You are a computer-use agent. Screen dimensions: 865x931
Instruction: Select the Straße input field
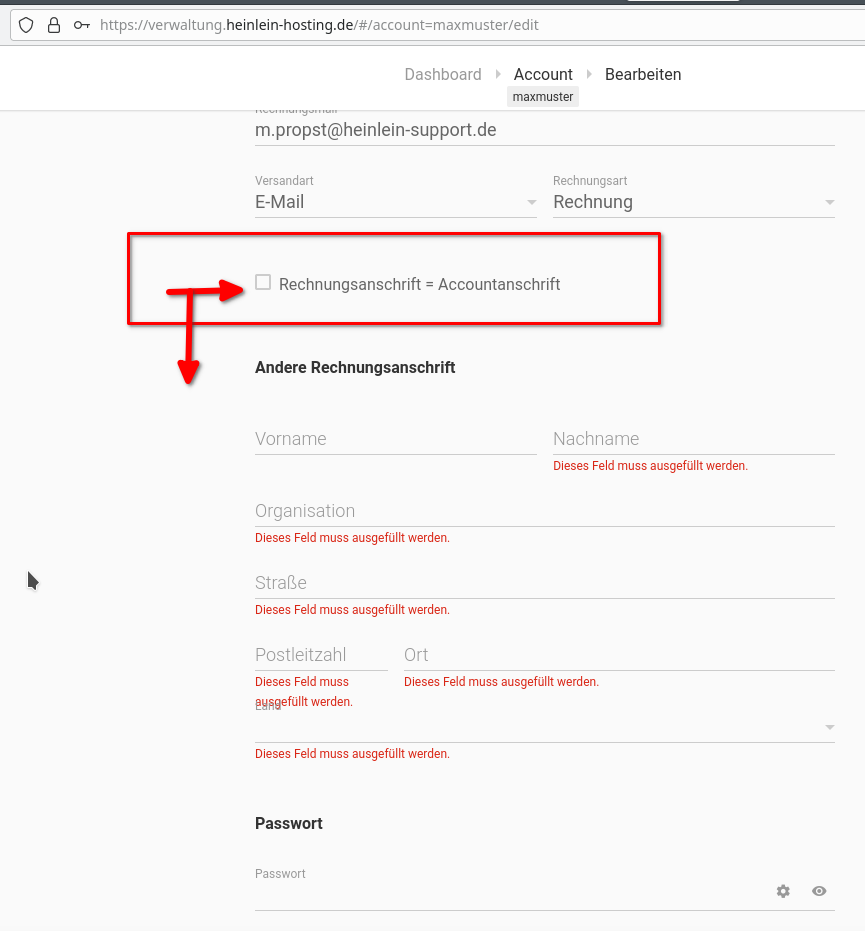544,583
